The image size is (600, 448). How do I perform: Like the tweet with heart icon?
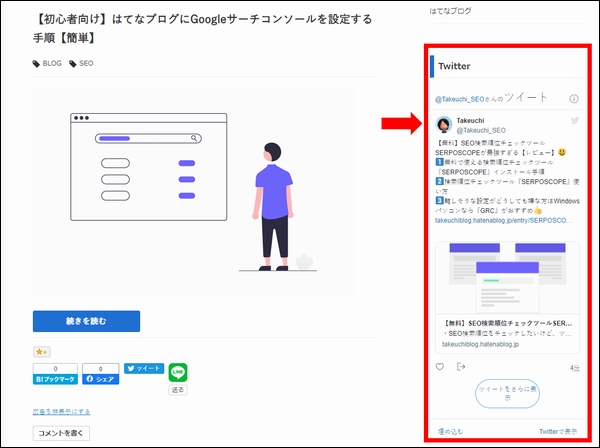click(x=440, y=367)
